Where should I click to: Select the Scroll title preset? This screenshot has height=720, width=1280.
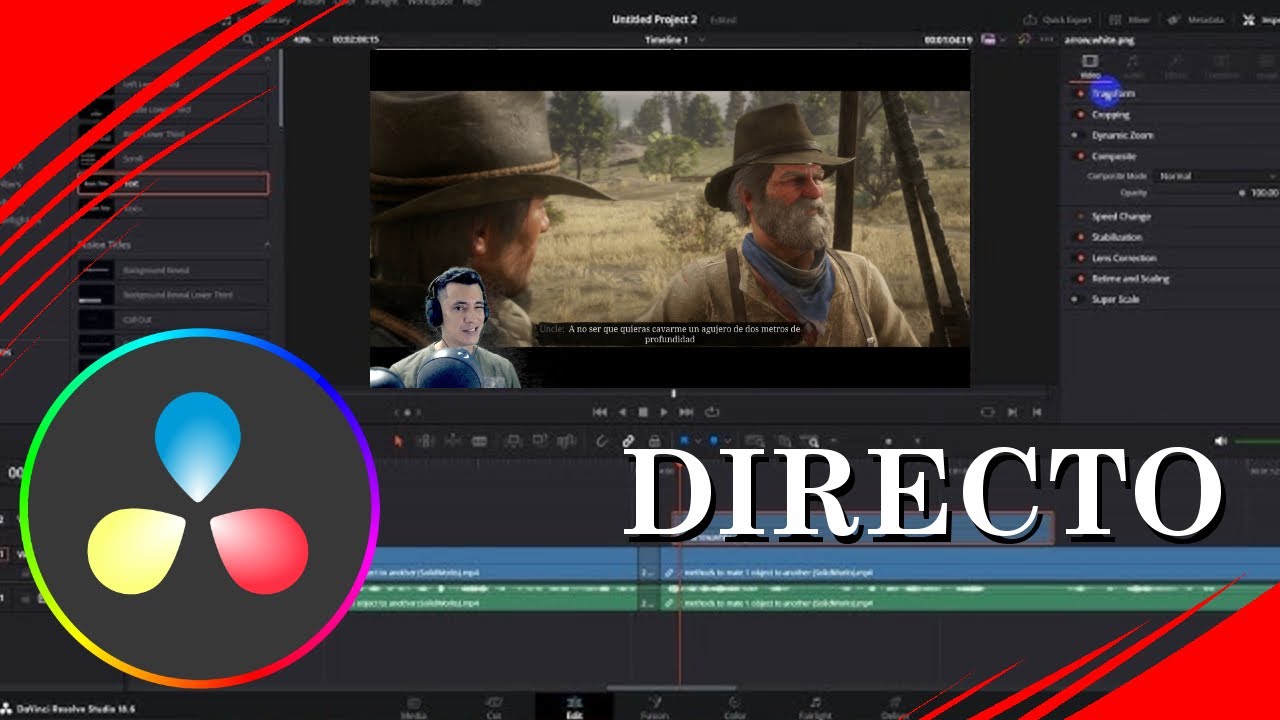(x=173, y=159)
